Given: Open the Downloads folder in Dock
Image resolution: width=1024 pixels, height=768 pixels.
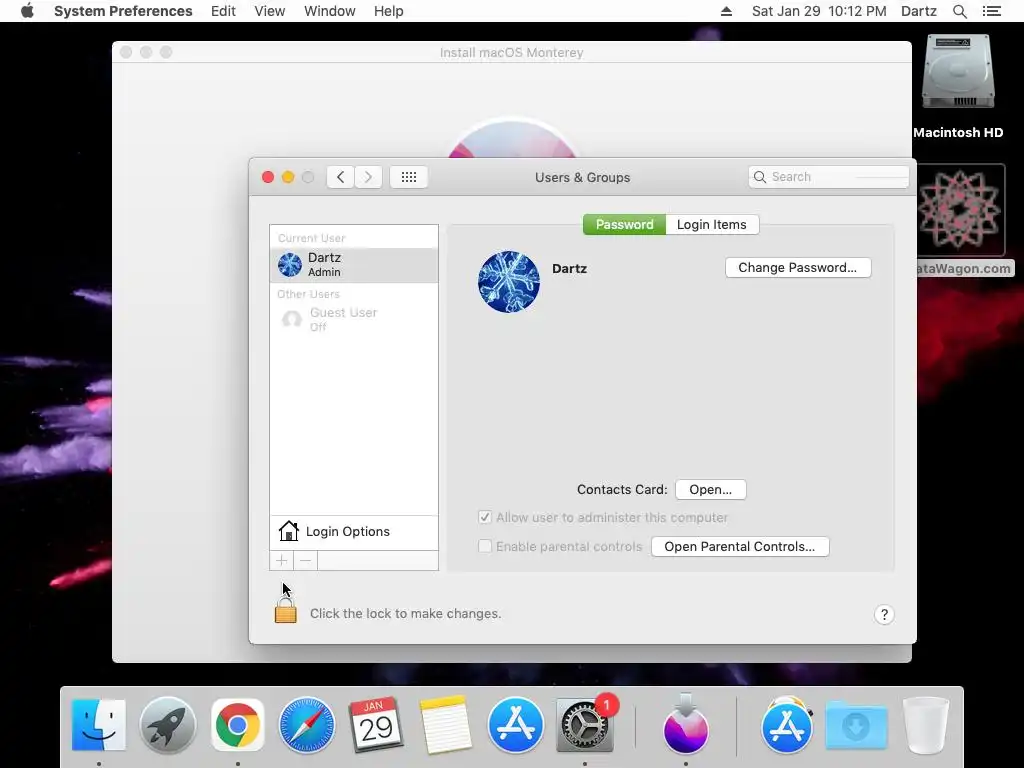Looking at the screenshot, I should [856, 725].
